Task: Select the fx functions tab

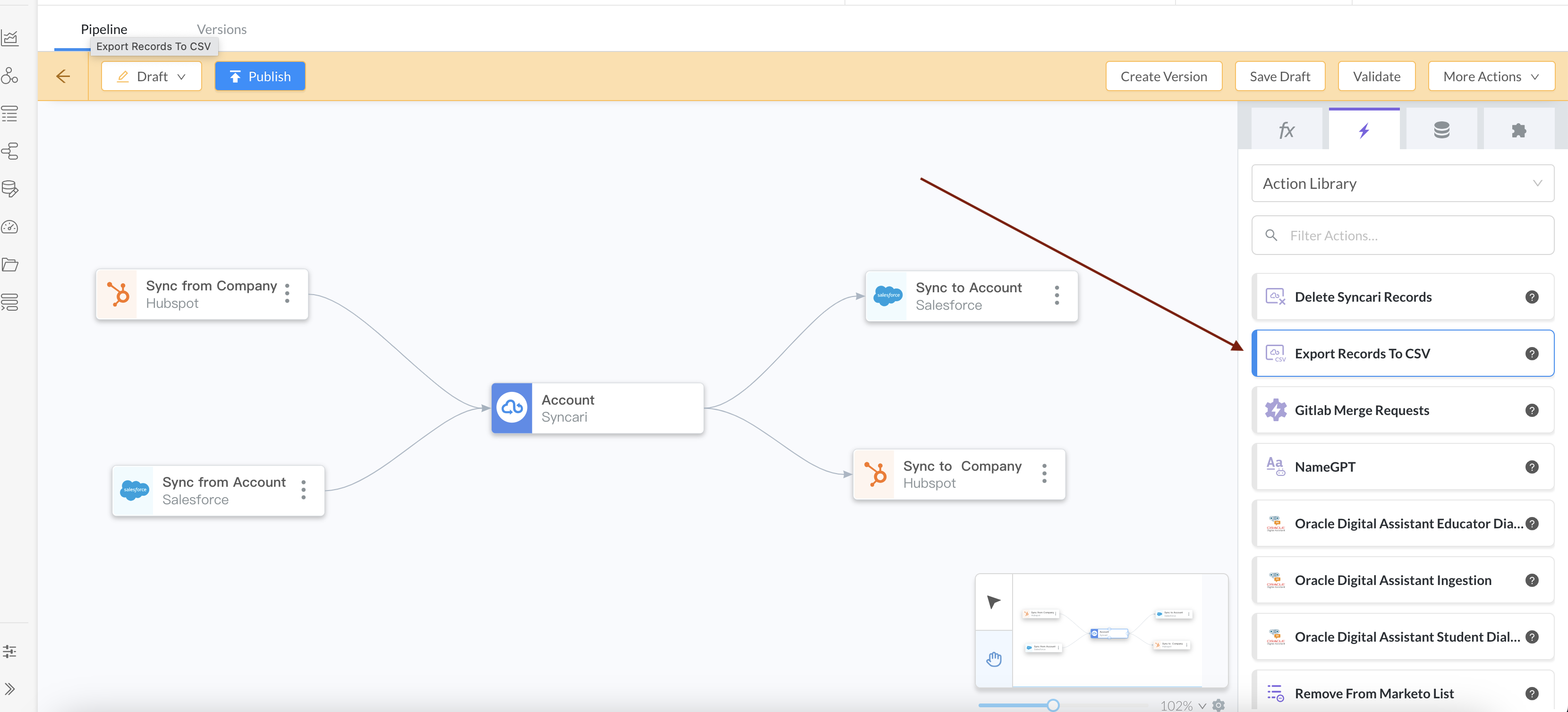Action: tap(1286, 130)
